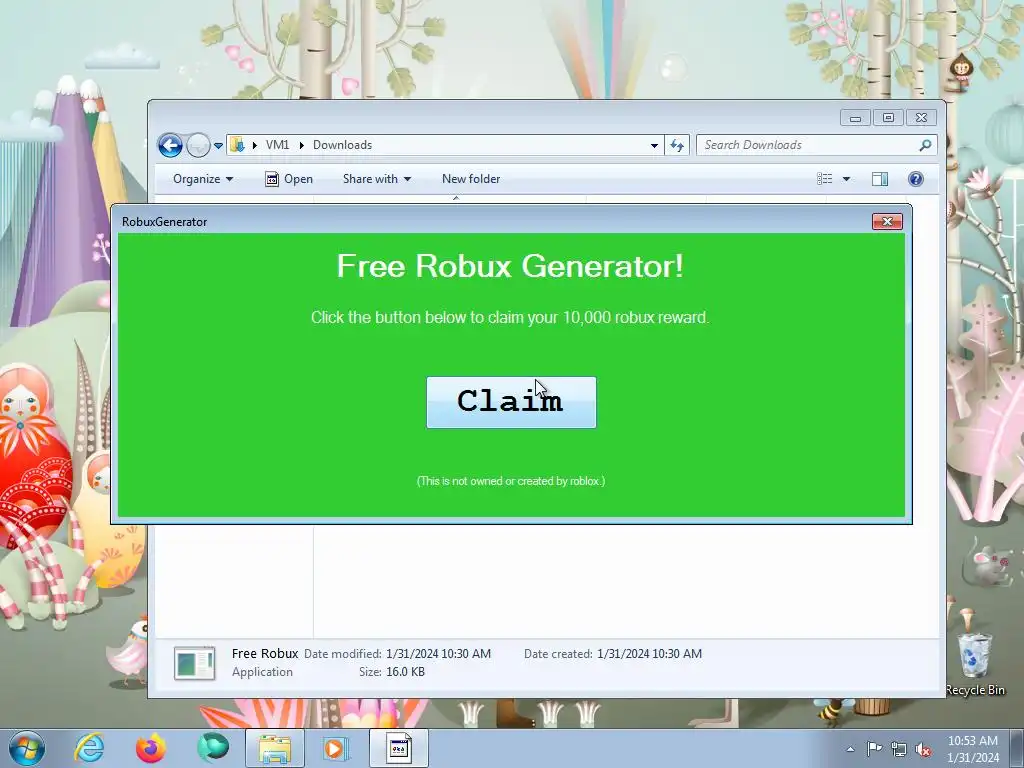Open Explorer help icon

click(916, 179)
